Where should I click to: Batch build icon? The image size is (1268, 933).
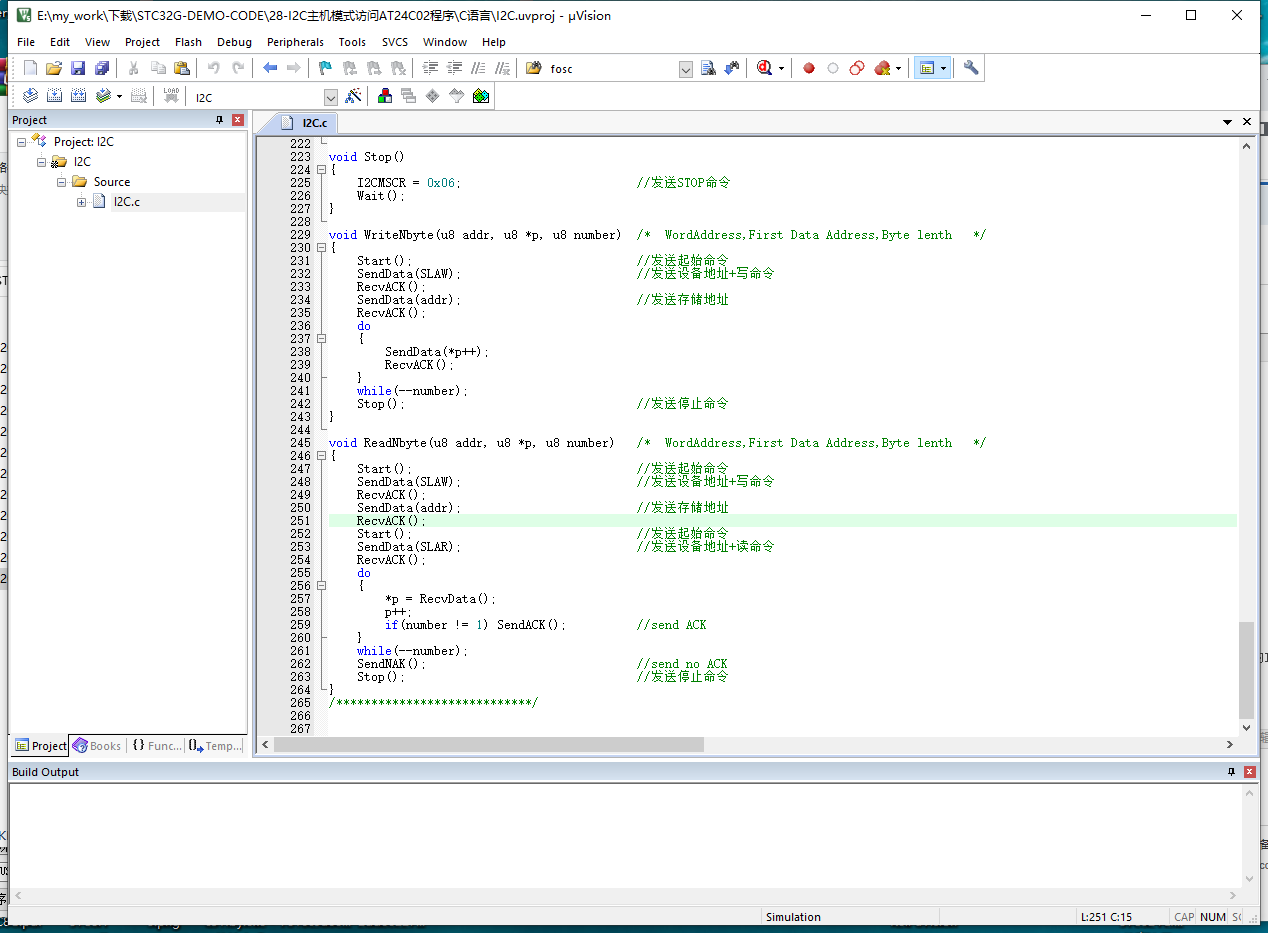tap(103, 96)
